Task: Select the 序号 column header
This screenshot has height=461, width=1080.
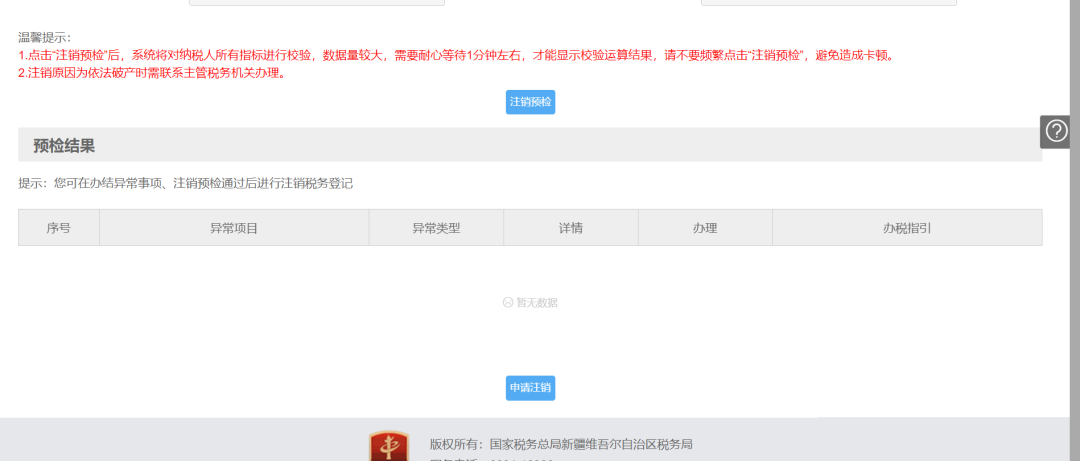Action: [x=58, y=228]
